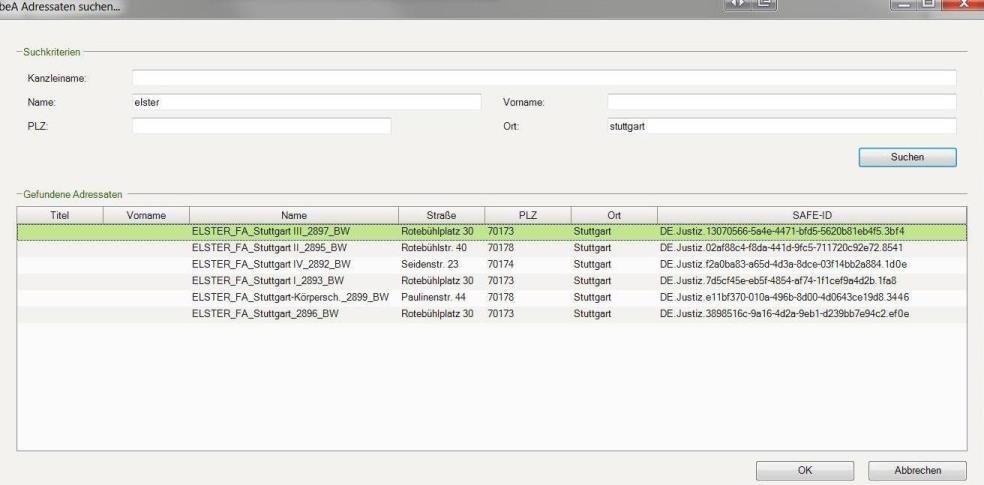Screen dimensions: 984x485
Task: Sort results by Vorname column header
Action: (x=146, y=215)
